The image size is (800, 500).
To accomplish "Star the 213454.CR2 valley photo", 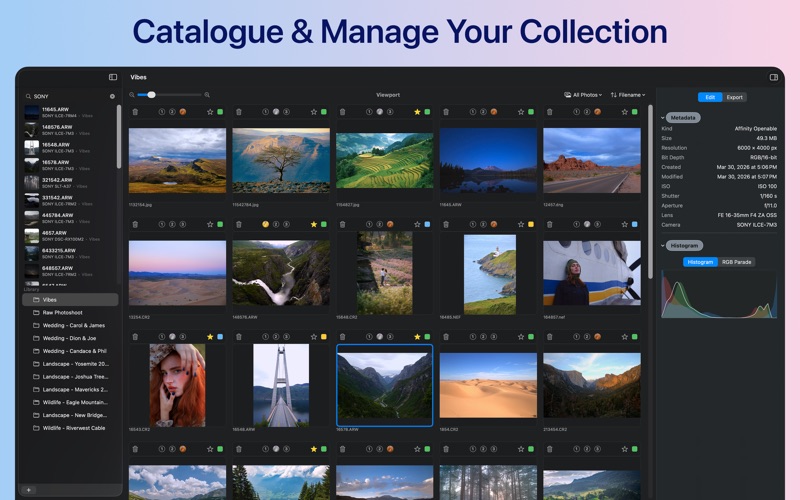I will (624, 337).
